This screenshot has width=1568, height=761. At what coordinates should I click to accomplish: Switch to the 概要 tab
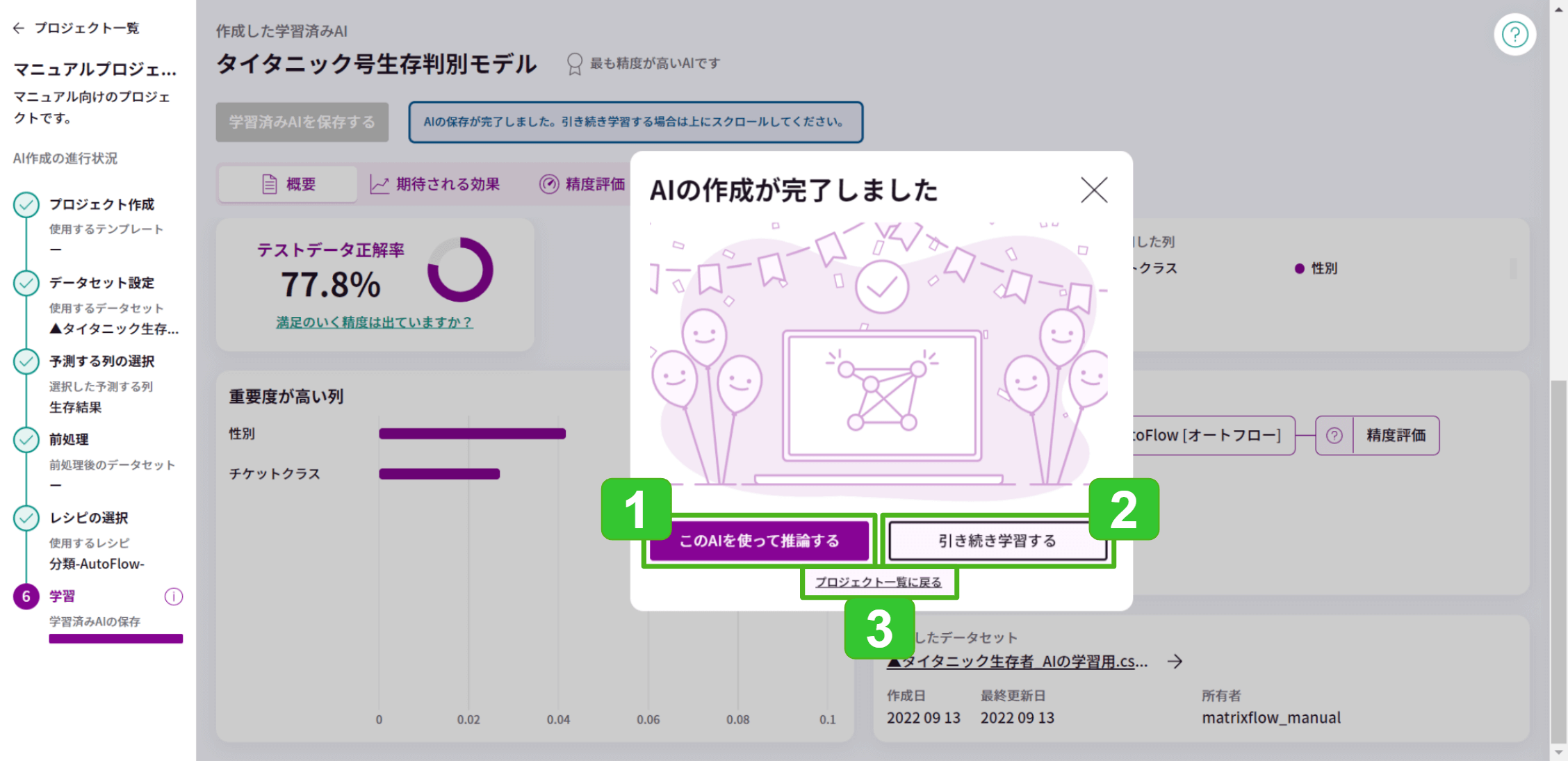288,184
